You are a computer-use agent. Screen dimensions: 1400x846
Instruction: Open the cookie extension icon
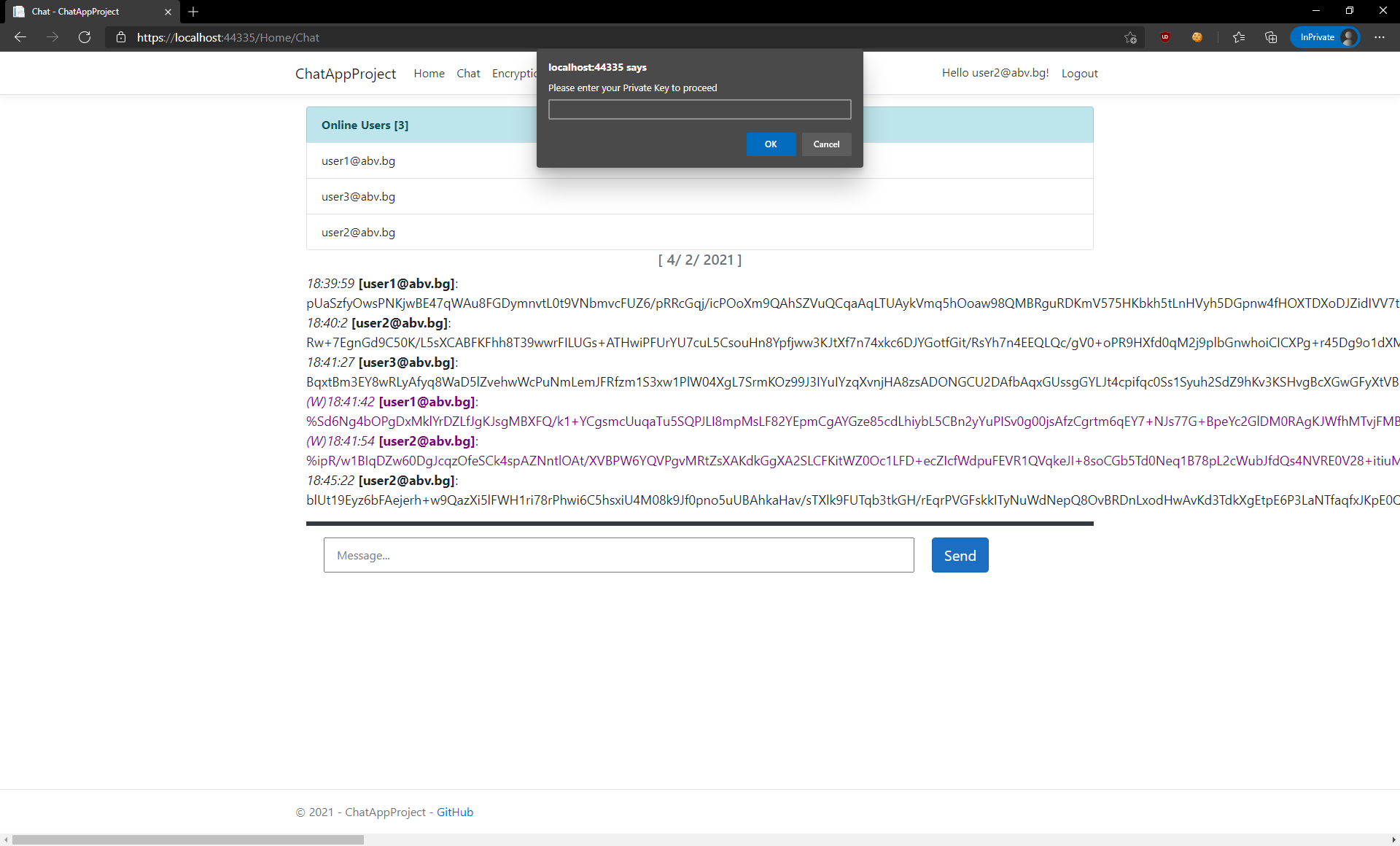[x=1197, y=37]
